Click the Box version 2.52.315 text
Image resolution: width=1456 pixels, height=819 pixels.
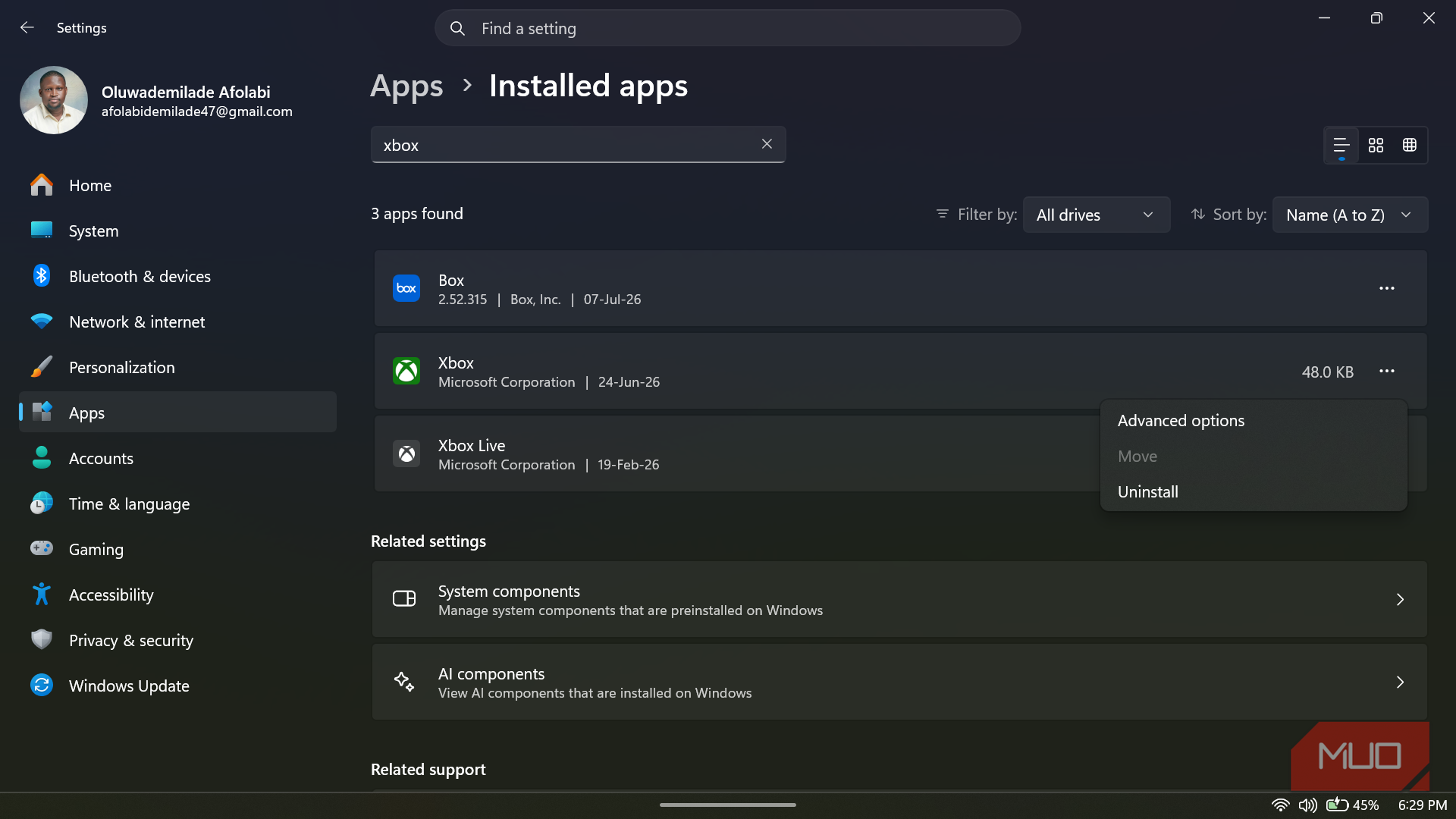[463, 300]
